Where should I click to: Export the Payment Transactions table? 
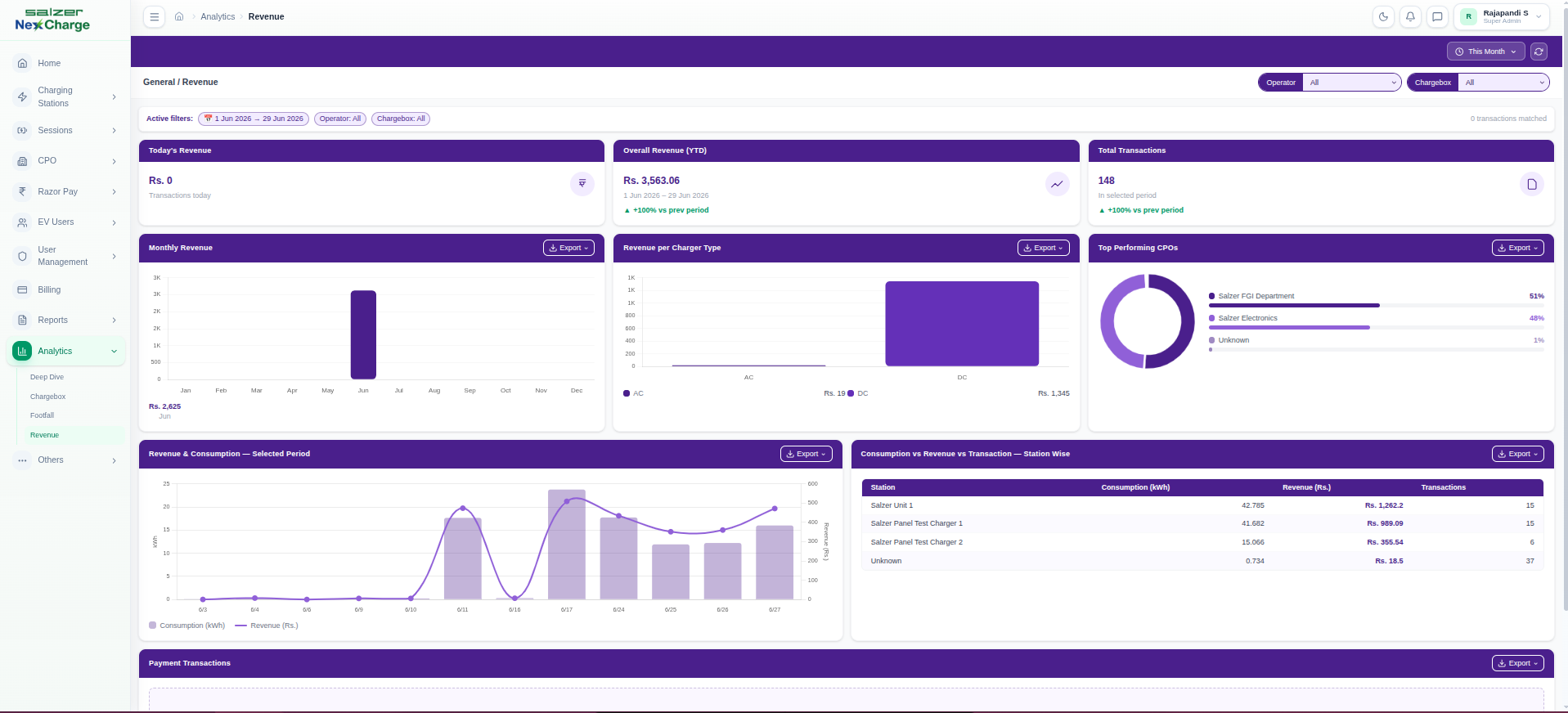1517,663
